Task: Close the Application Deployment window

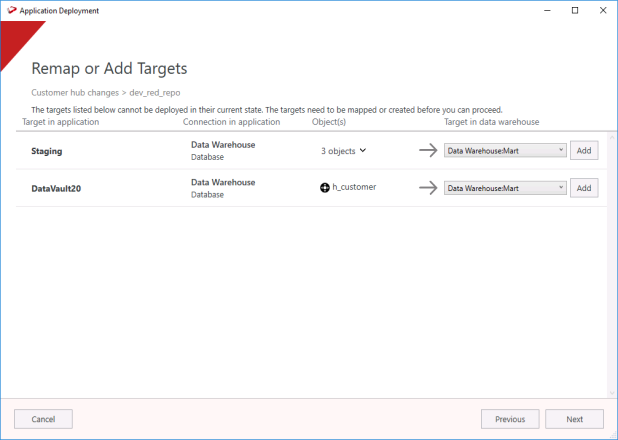Action: [602, 10]
